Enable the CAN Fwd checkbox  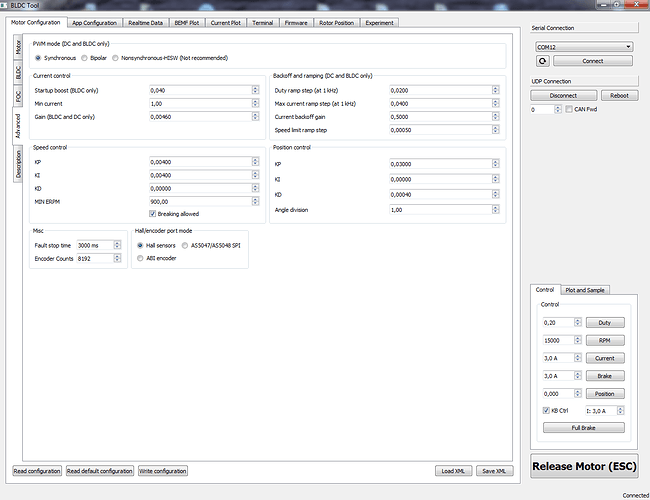(x=568, y=109)
